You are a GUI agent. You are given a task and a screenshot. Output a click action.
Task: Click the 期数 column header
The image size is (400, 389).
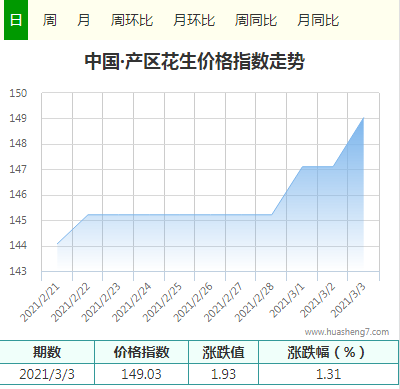[47, 352]
